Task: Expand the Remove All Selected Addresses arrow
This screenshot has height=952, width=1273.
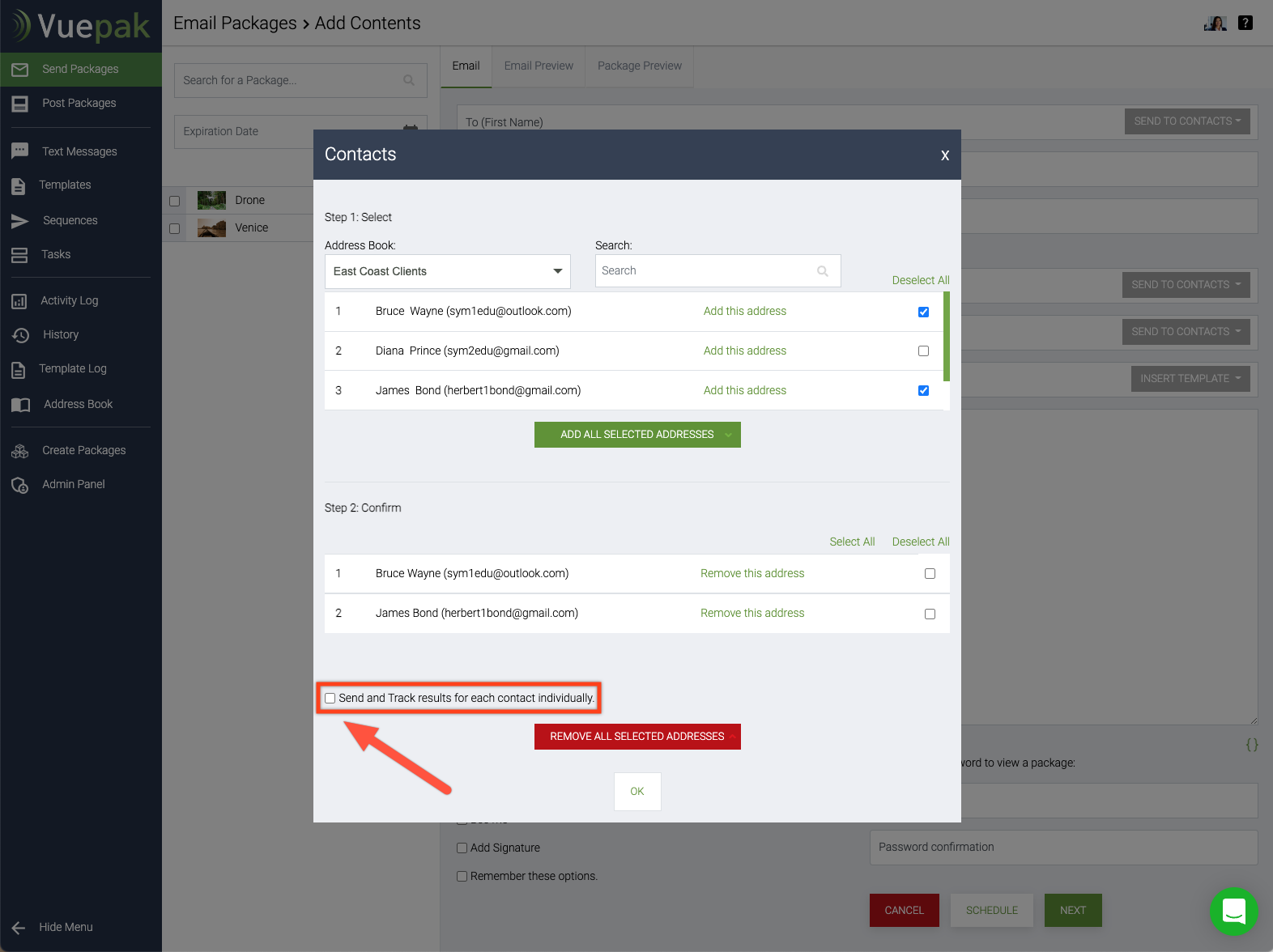Action: pos(732,737)
